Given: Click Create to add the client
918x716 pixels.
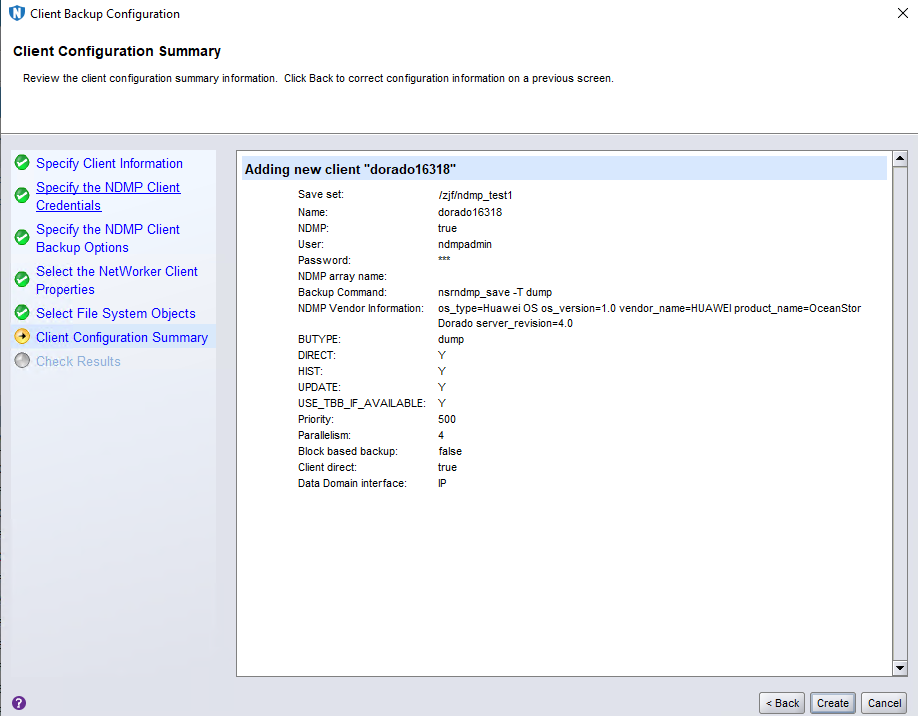Looking at the screenshot, I should (x=833, y=703).
